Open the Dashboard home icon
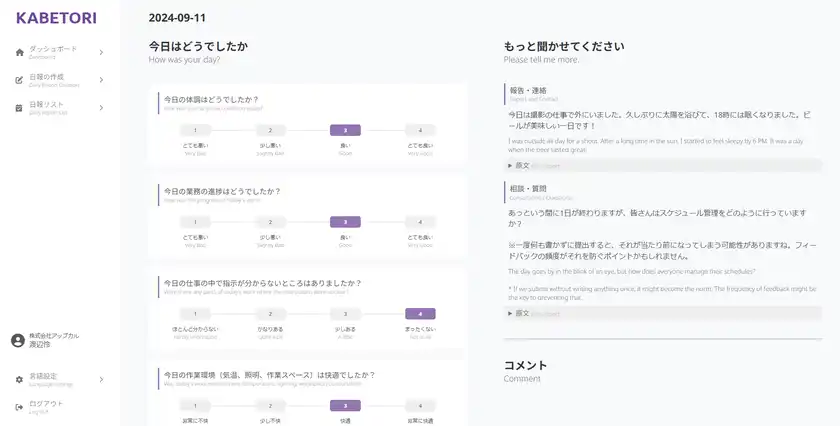This screenshot has height=426, width=840. pyautogui.click(x=20, y=53)
